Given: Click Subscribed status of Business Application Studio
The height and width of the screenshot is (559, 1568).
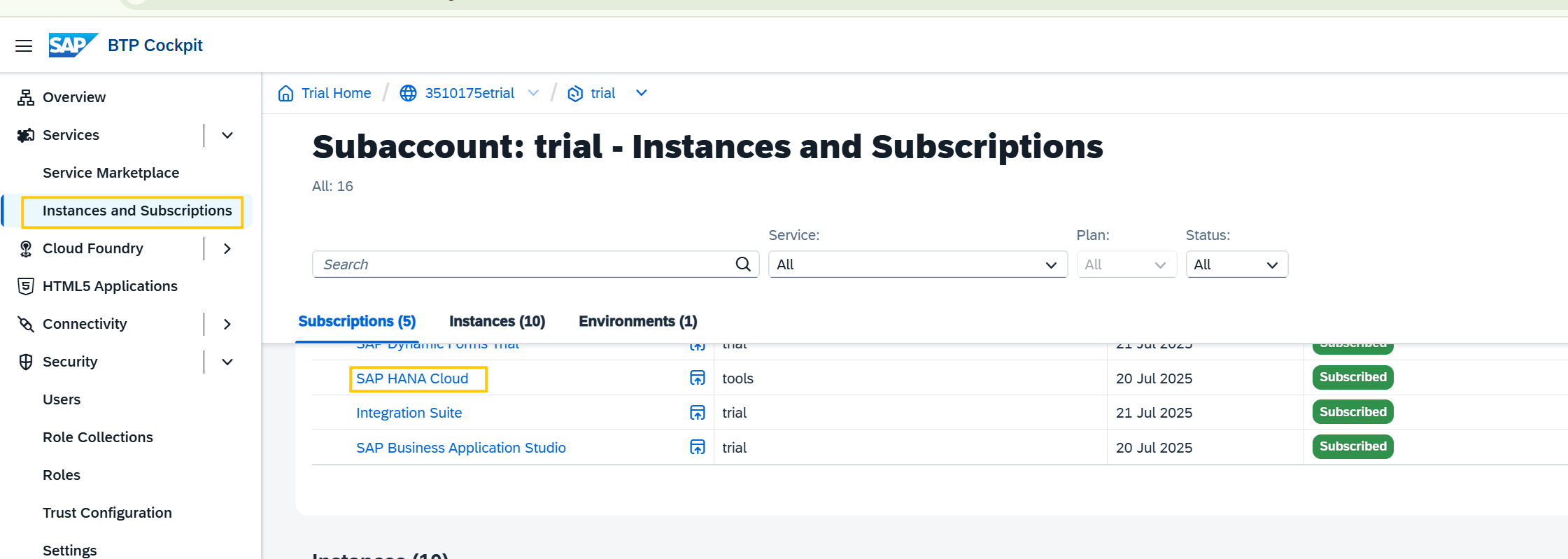Looking at the screenshot, I should point(1353,446).
